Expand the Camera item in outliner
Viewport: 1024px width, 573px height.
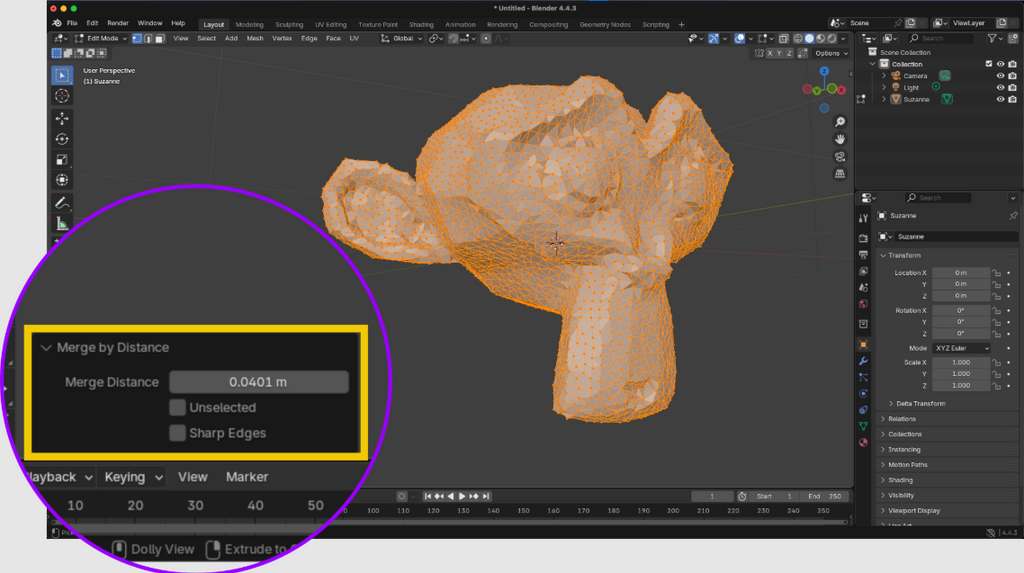point(884,76)
